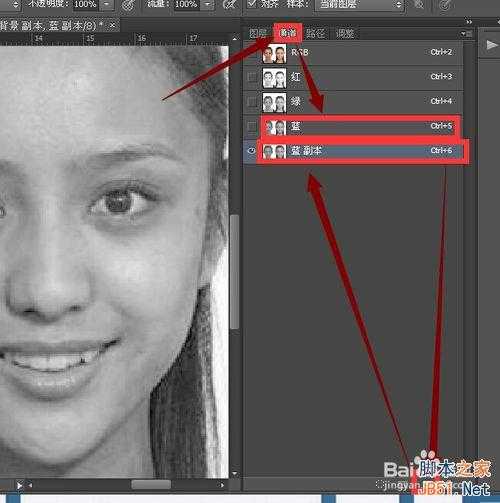Open the Actions play icon in right dock

coord(491,45)
